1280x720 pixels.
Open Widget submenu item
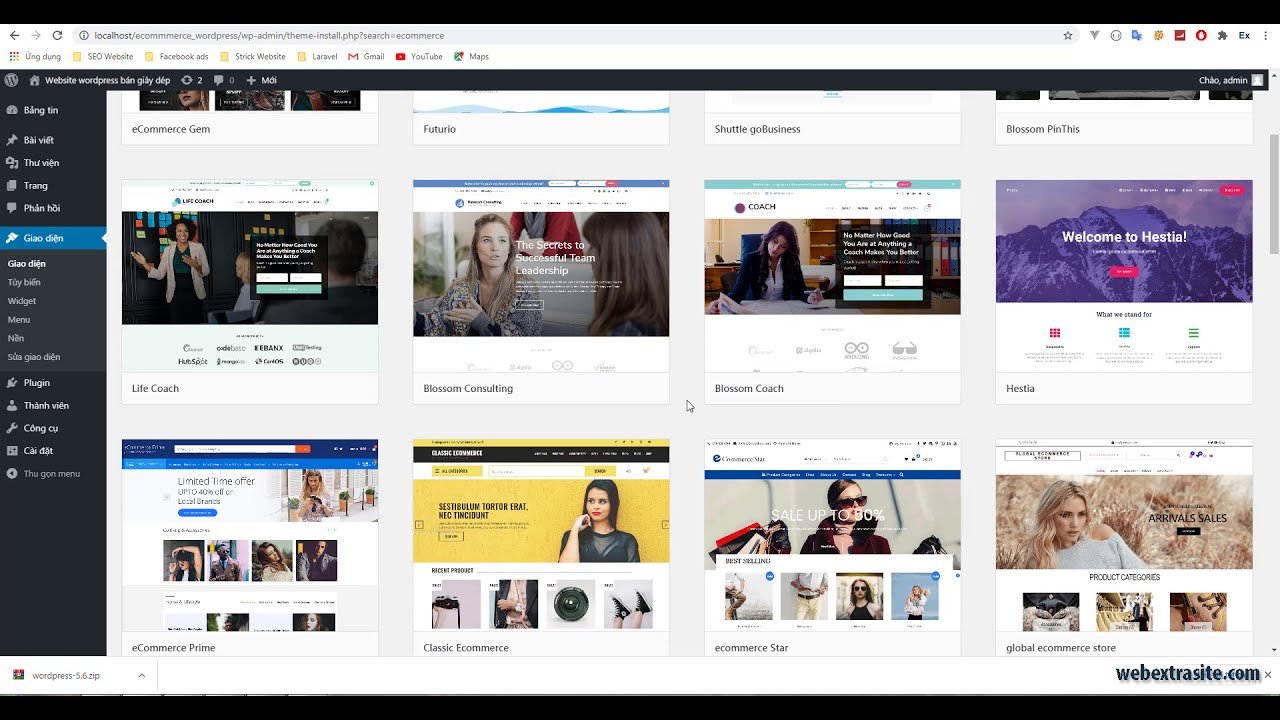point(22,301)
